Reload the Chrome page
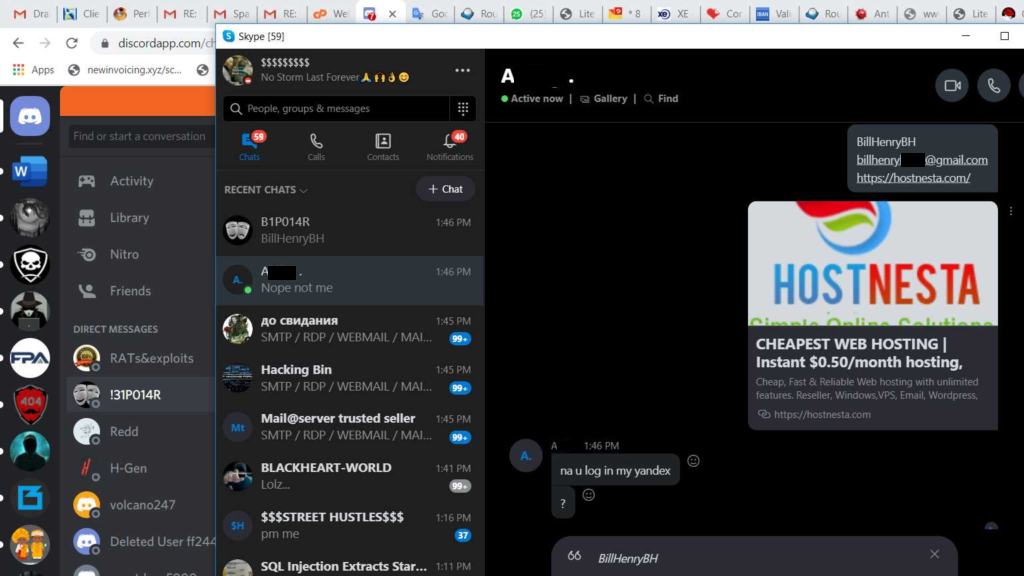1024x576 pixels. pos(72,43)
